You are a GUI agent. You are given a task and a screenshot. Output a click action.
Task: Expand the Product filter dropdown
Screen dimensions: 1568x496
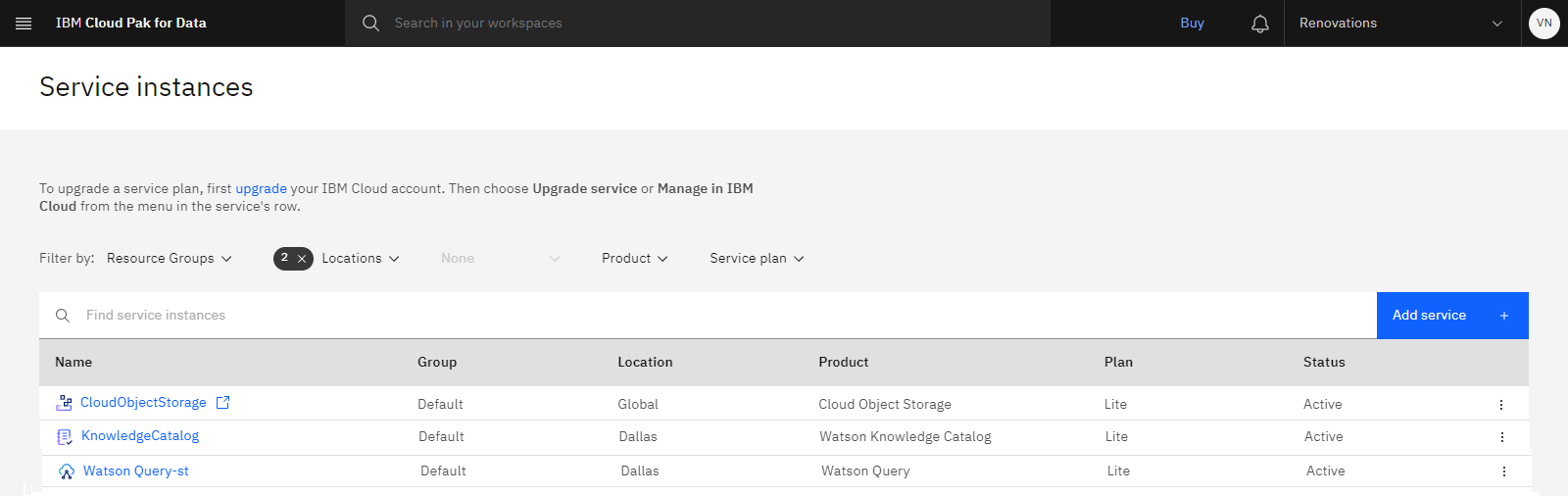tap(635, 259)
